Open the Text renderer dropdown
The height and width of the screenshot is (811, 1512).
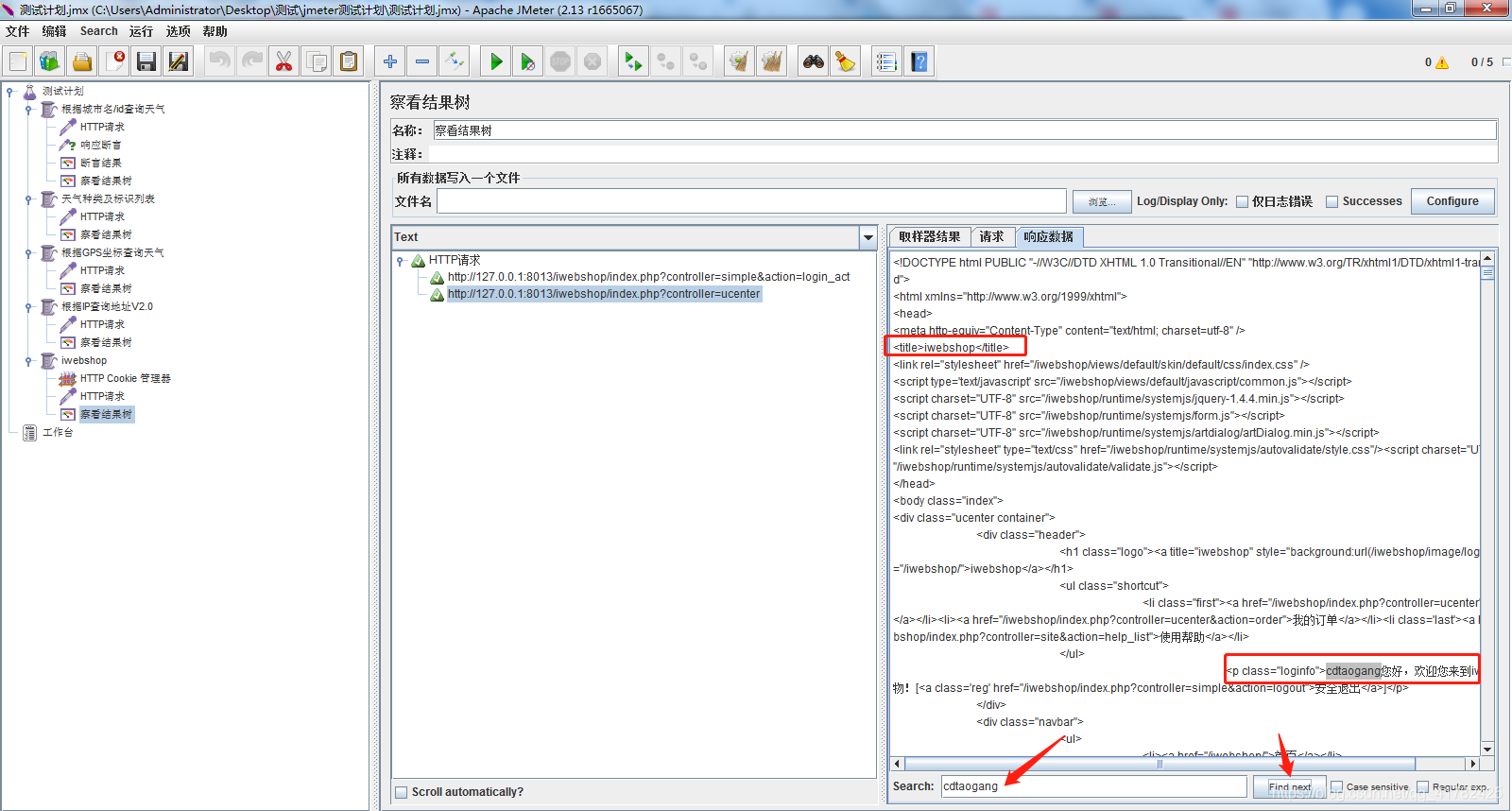coord(868,237)
